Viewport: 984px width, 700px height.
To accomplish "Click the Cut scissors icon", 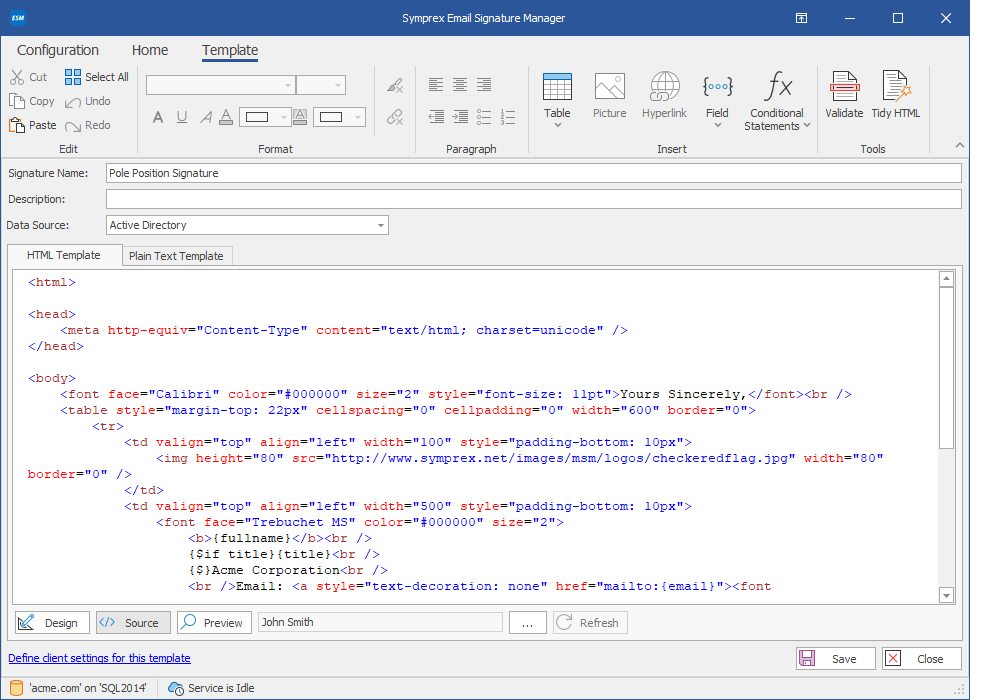I will click(18, 77).
